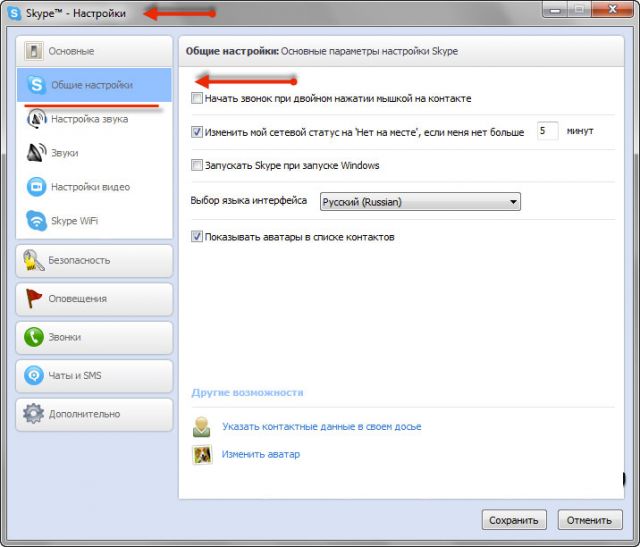Click the Основные switch icon
Image resolution: width=640 pixels, height=547 pixels.
(x=33, y=51)
